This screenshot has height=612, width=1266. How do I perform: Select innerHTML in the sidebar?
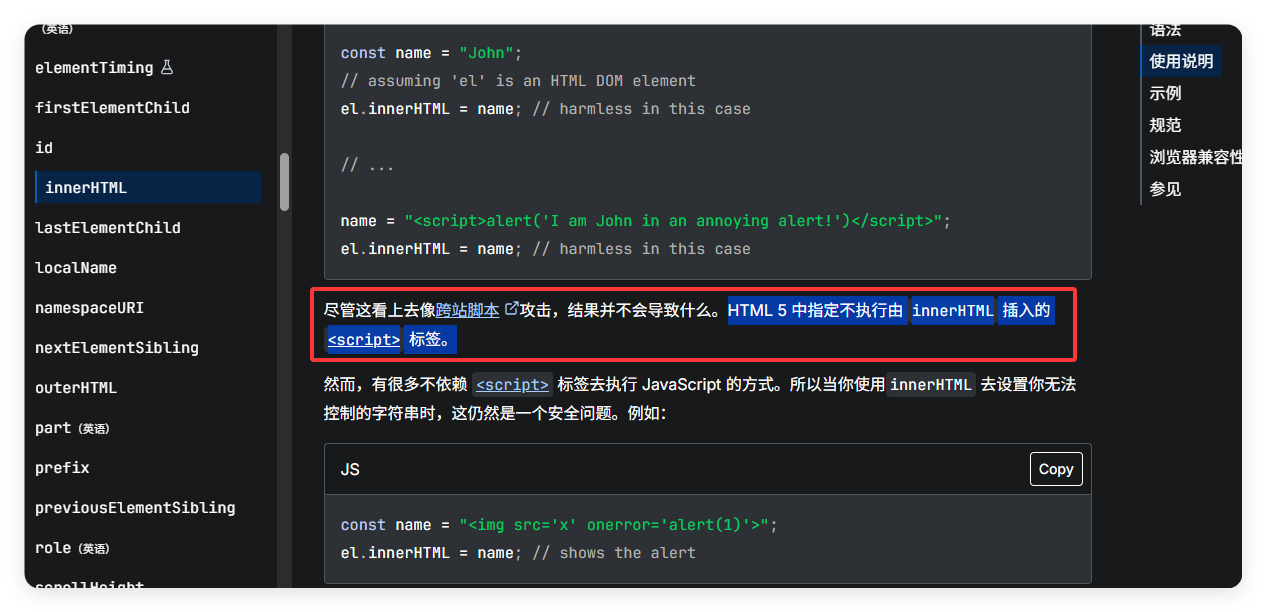click(86, 188)
